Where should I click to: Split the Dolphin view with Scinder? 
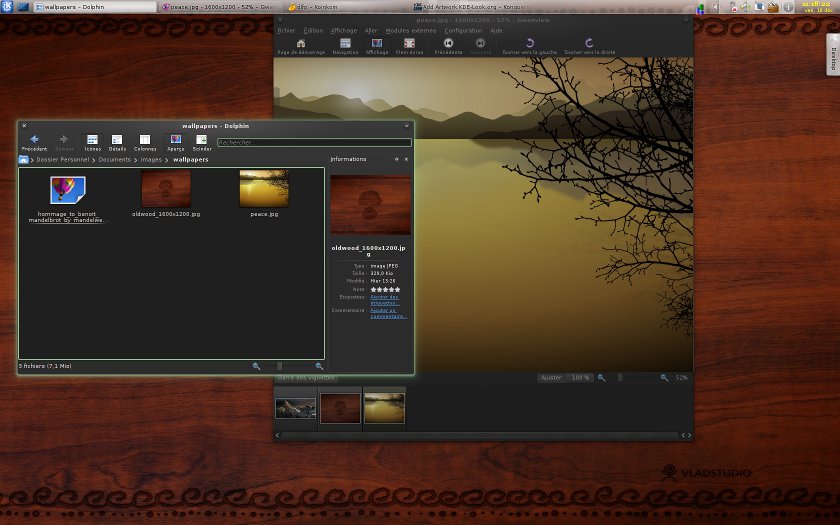pyautogui.click(x=202, y=142)
